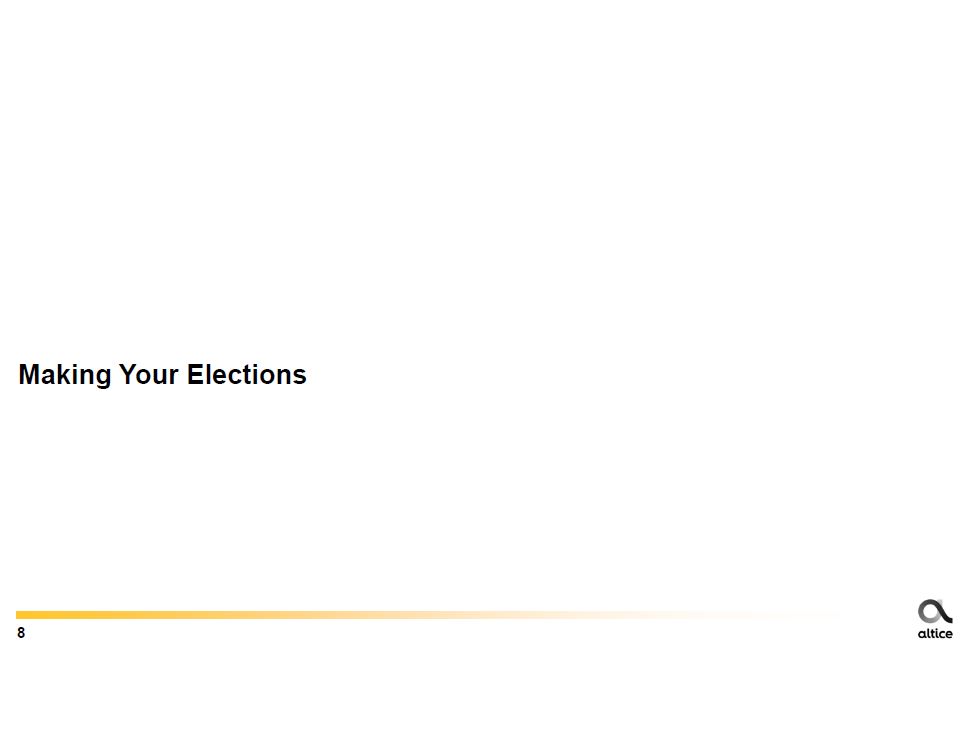Click the "altice" wordmark text under the logo
The height and width of the screenshot is (752, 972).
(x=935, y=634)
